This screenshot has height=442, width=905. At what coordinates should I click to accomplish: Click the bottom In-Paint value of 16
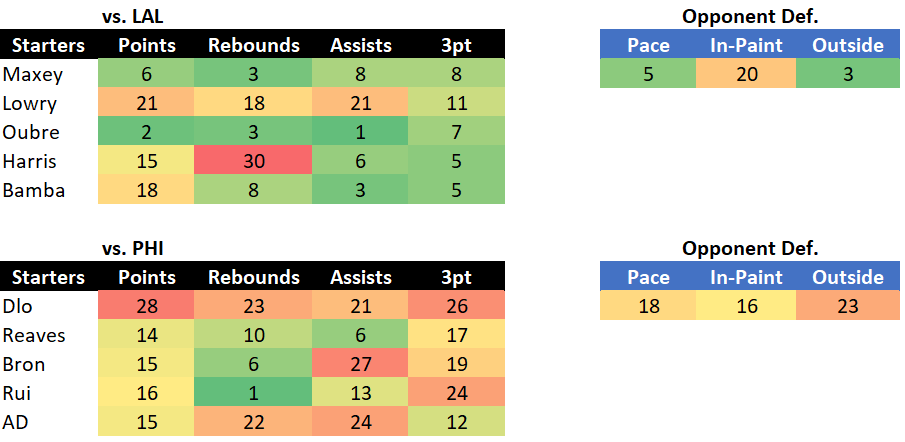tap(746, 306)
